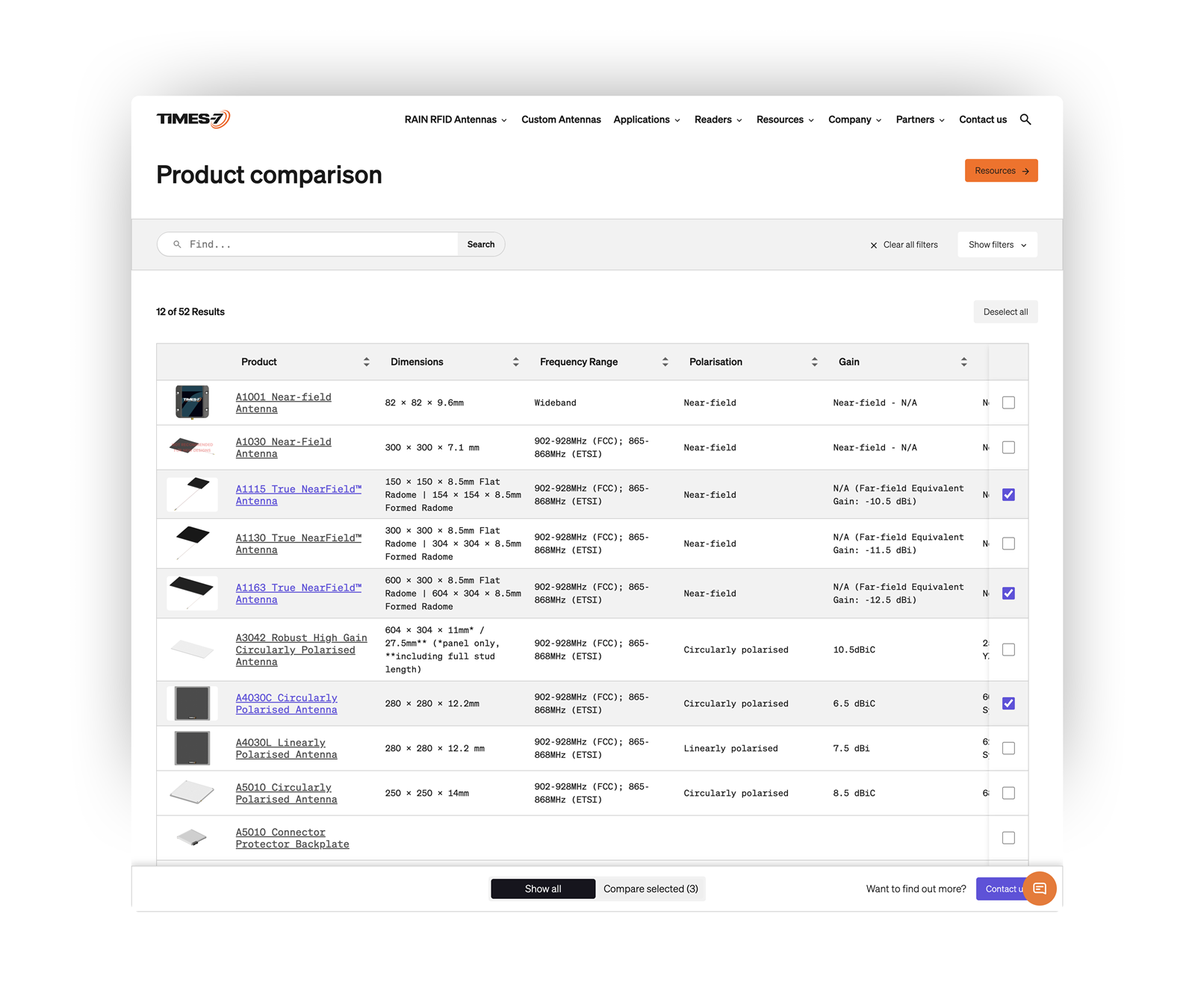
Task: Uncheck the A4030C Circularly Polarised Antenna
Action: [x=1009, y=703]
